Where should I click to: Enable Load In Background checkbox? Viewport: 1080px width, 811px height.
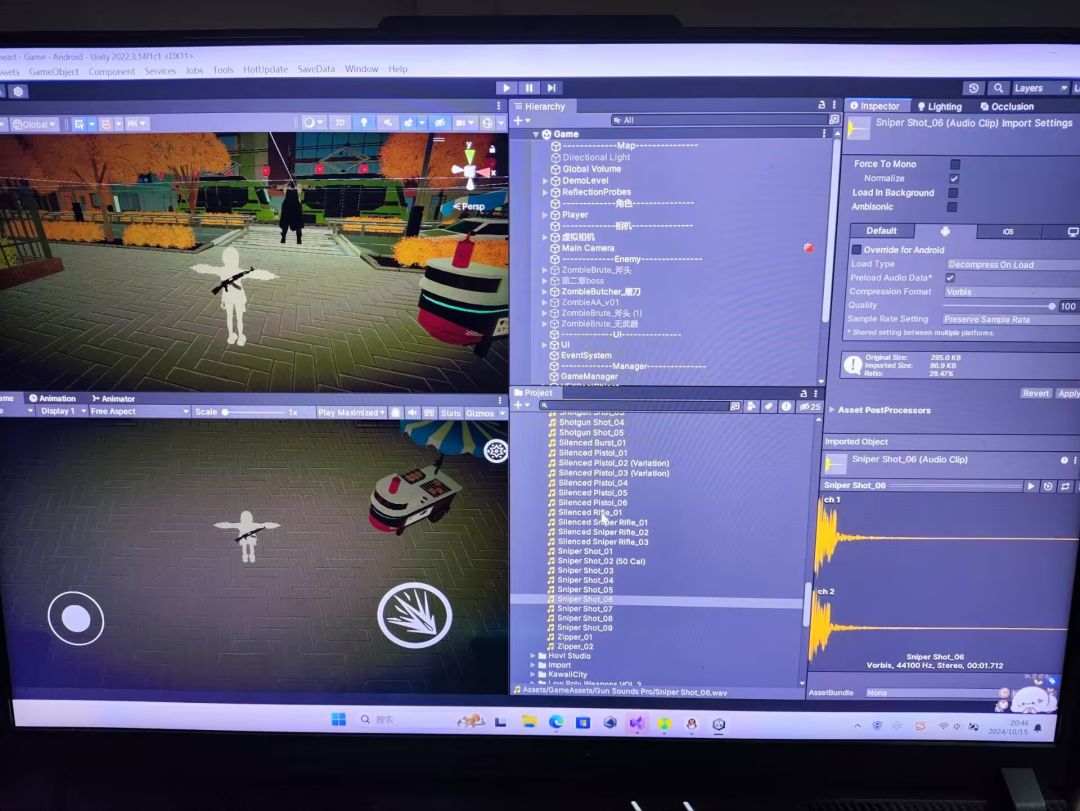[953, 193]
